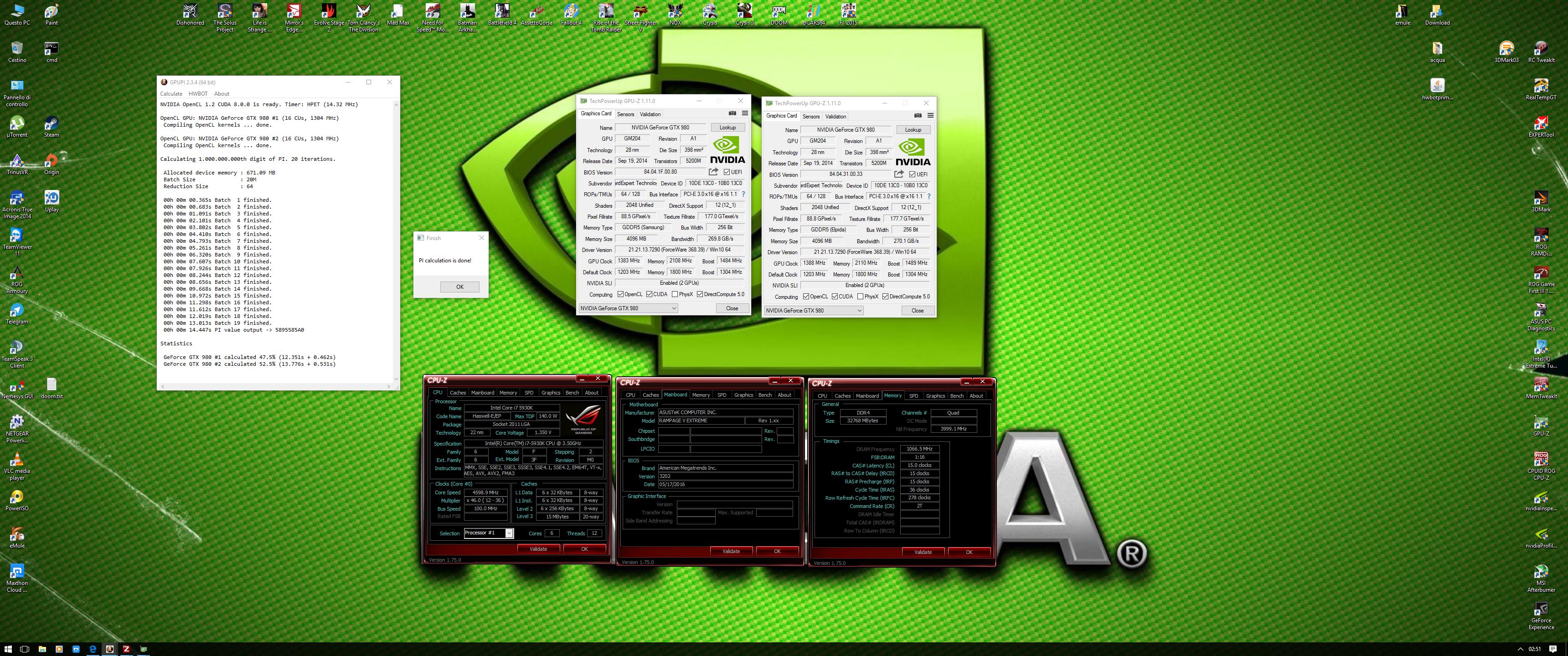Enable PhysX checkbox in right GPU-Z
Image resolution: width=1568 pixels, height=656 pixels.
[x=860, y=297]
